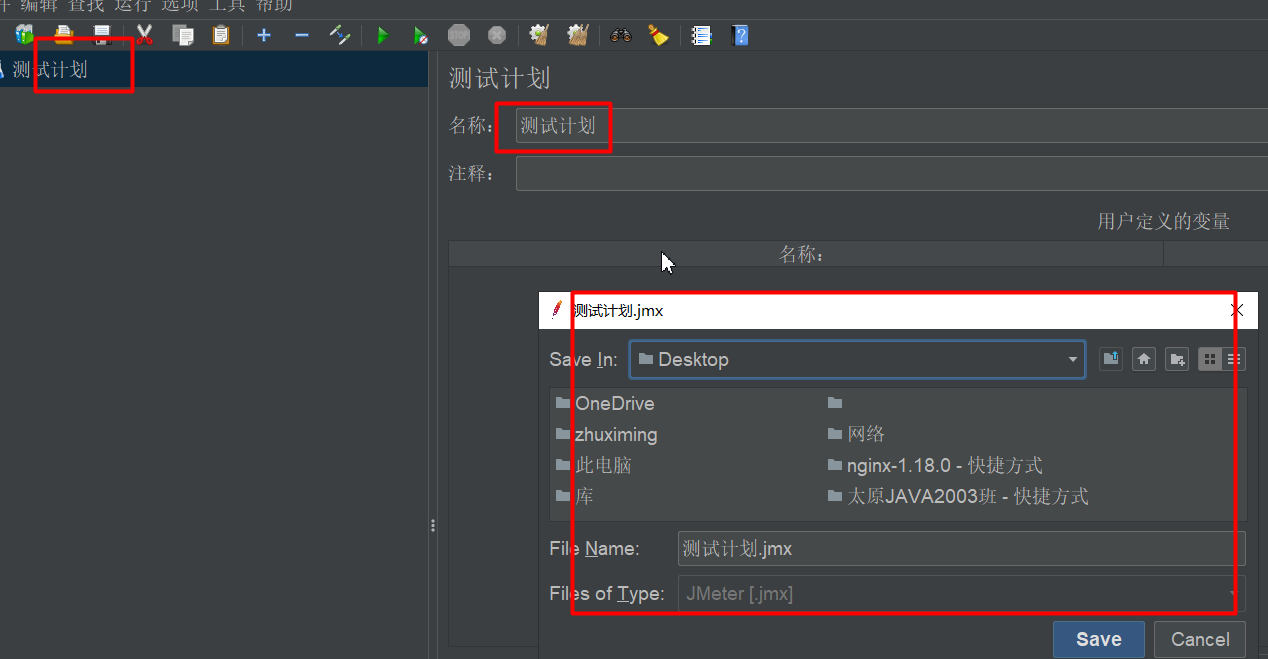The width and height of the screenshot is (1268, 659).
Task: Click the Paste clipboard icon
Action: (x=220, y=36)
